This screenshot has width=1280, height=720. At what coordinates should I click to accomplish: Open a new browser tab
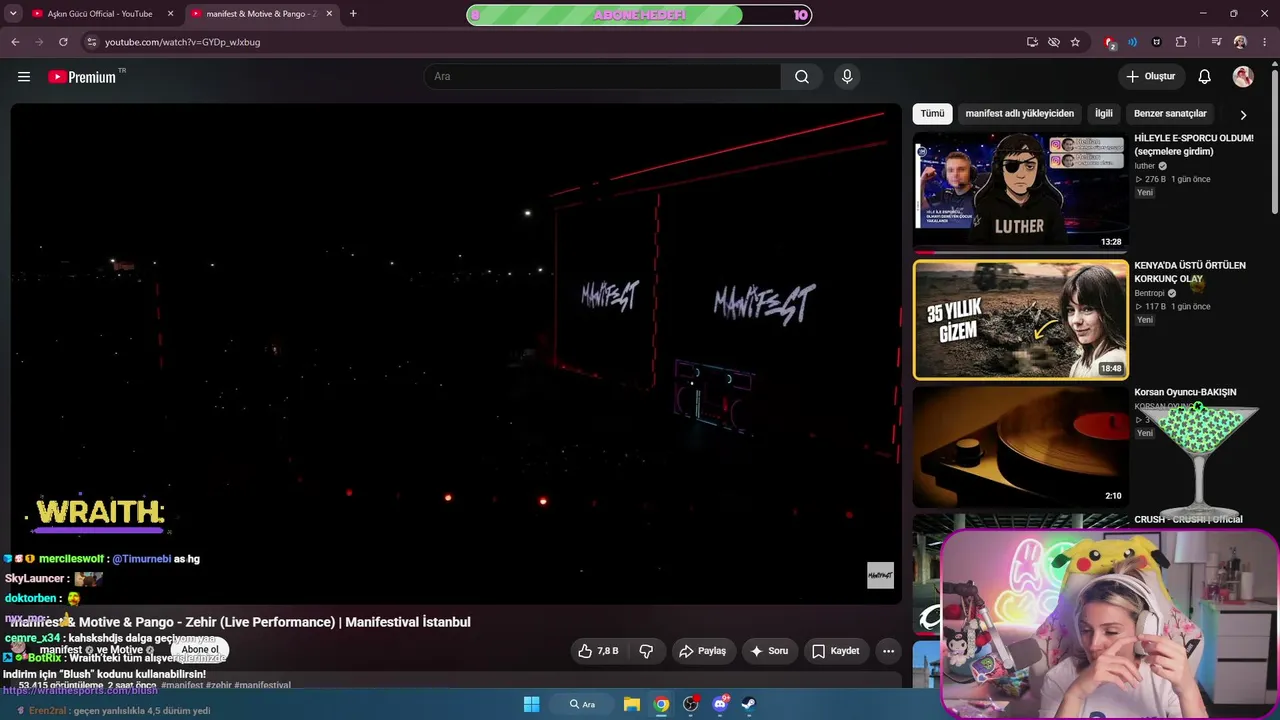(353, 14)
